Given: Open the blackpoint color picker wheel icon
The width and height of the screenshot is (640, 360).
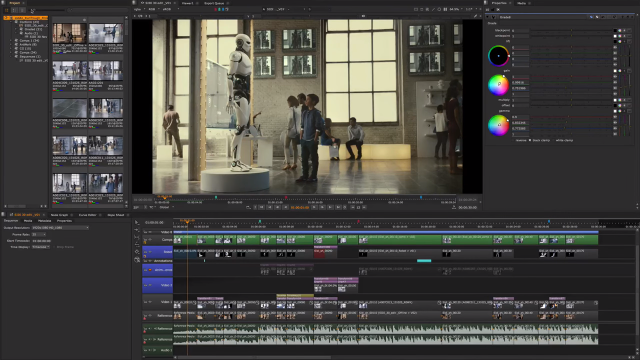Looking at the screenshot, I should (x=620, y=31).
